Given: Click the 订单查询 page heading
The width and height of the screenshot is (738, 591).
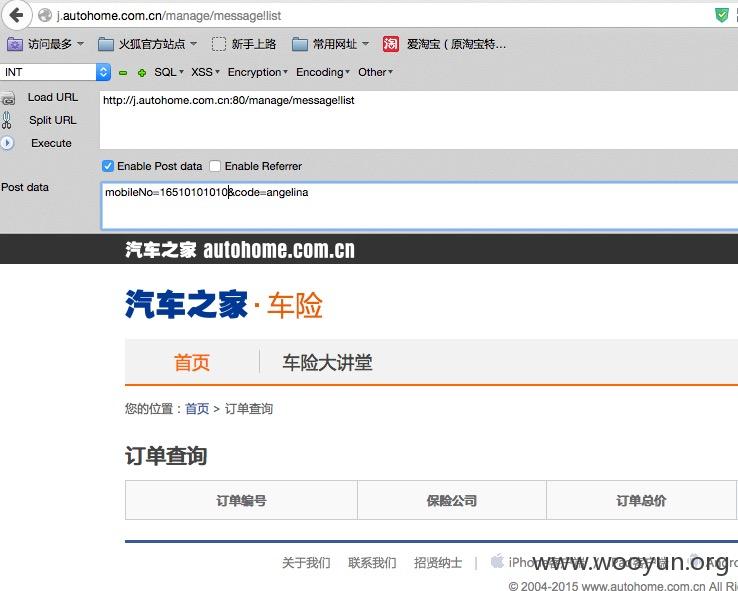Looking at the screenshot, I should [166, 455].
